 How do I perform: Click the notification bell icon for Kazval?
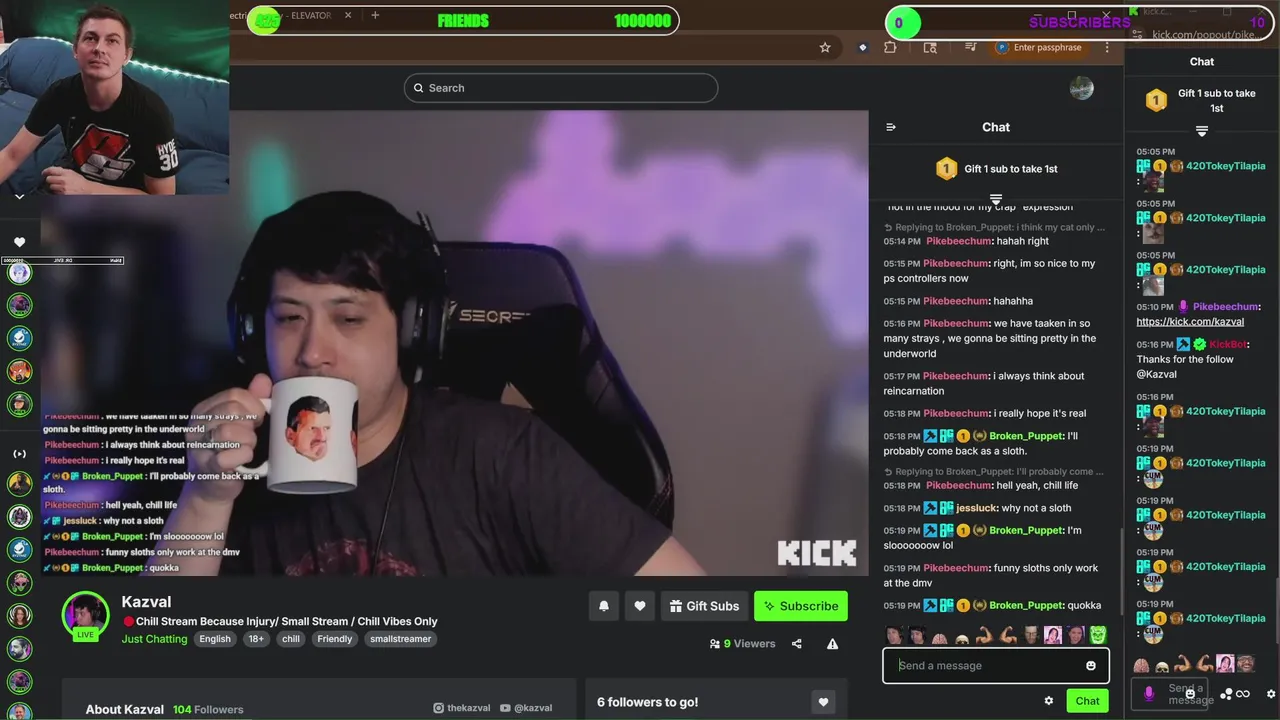tap(604, 606)
